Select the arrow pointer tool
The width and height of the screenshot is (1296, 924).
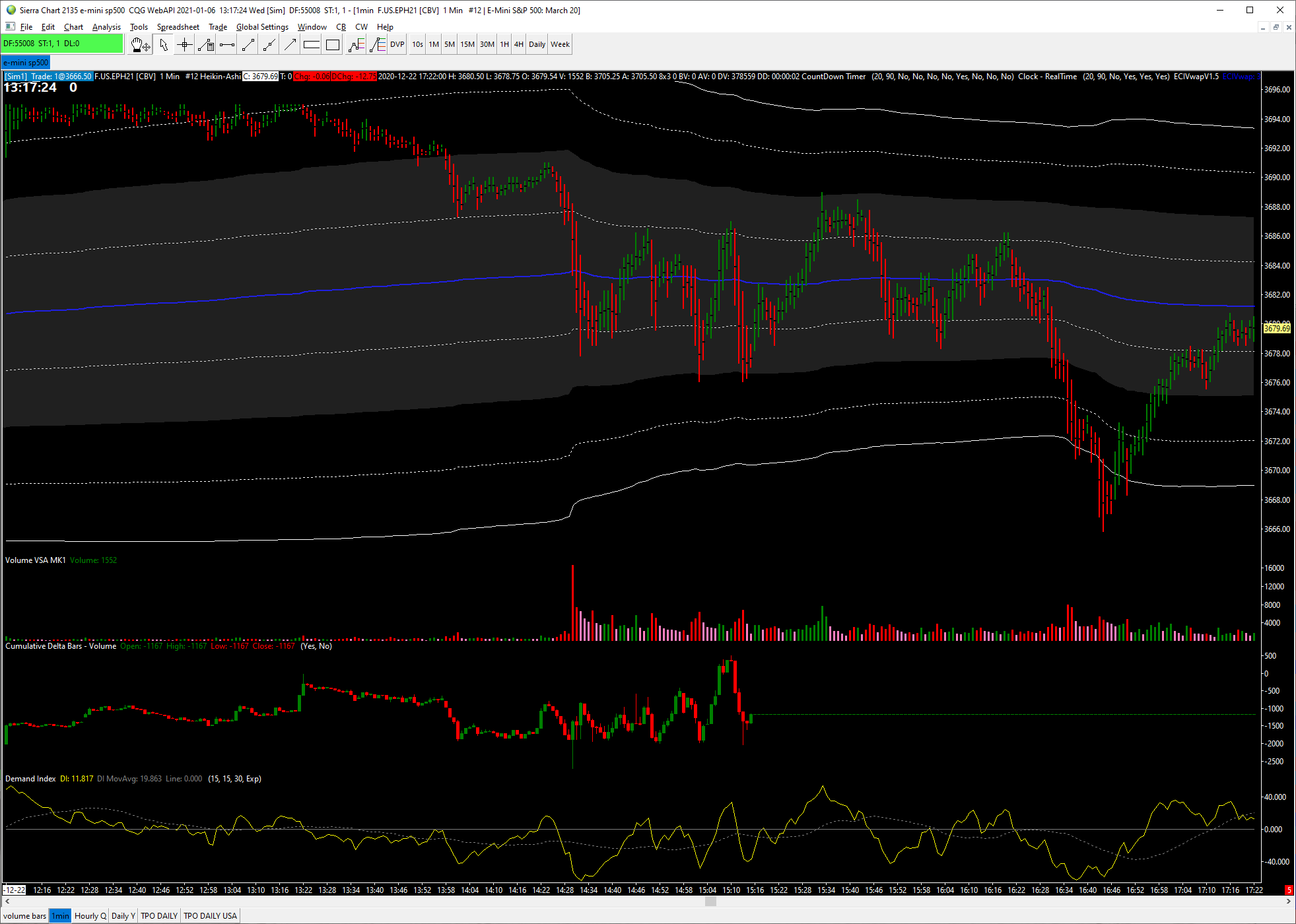point(164,45)
